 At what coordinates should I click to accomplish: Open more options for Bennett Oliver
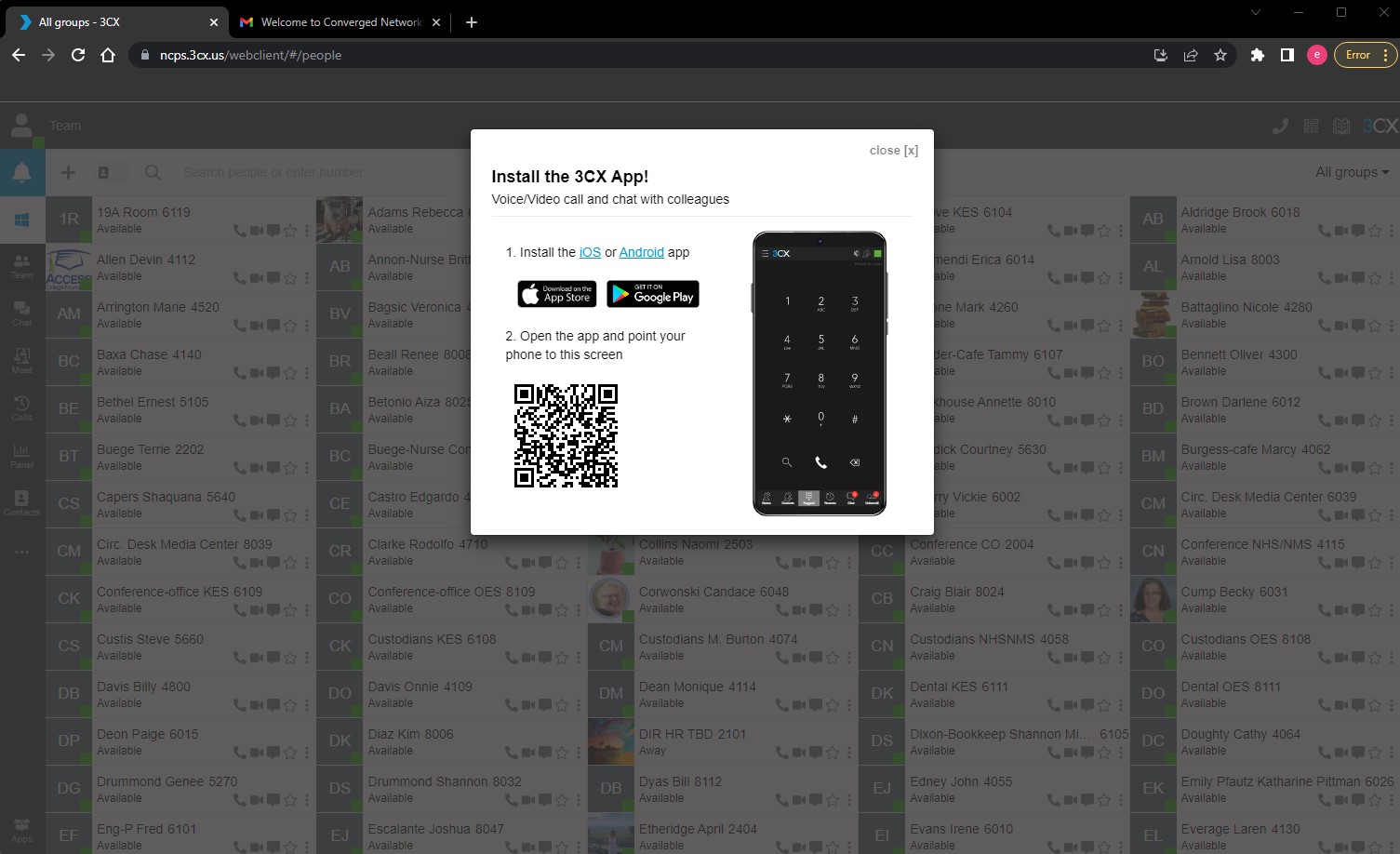[x=1391, y=373]
